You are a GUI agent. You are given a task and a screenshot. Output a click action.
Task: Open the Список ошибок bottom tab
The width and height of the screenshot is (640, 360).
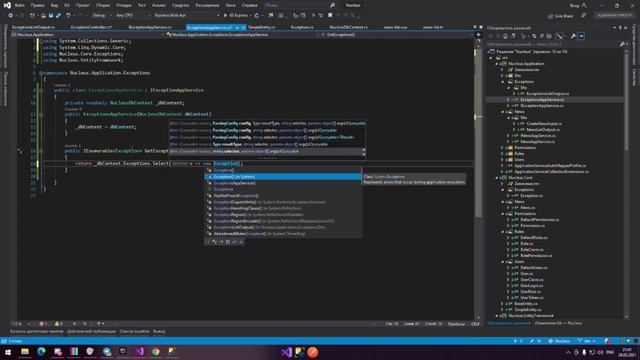[x=134, y=331]
